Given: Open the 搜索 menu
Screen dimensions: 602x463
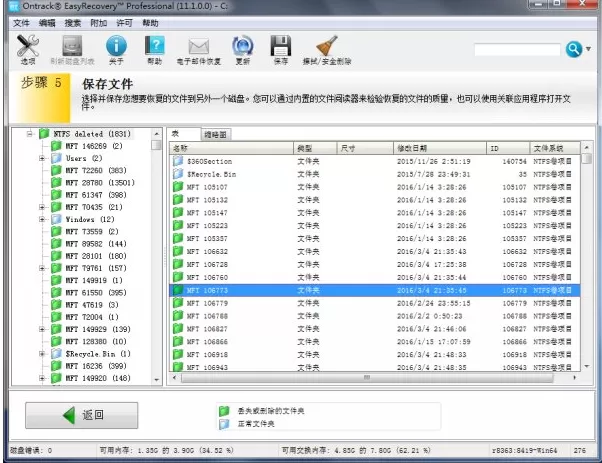Looking at the screenshot, I should pyautogui.click(x=73, y=23).
